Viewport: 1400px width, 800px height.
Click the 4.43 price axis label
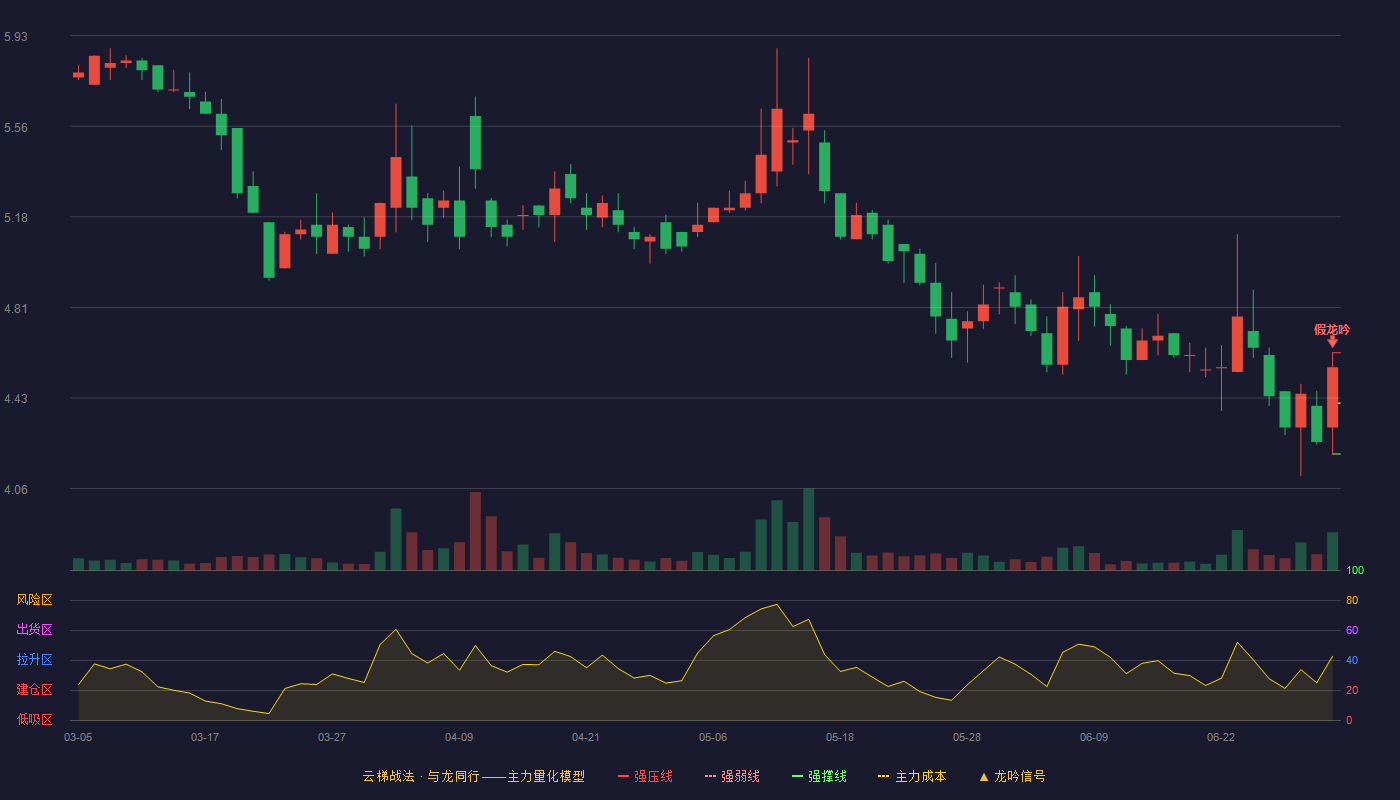pos(16,399)
